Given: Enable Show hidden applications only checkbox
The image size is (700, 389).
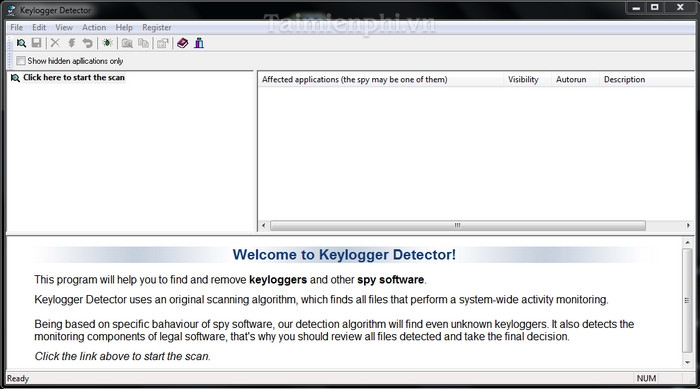Looking at the screenshot, I should point(21,60).
